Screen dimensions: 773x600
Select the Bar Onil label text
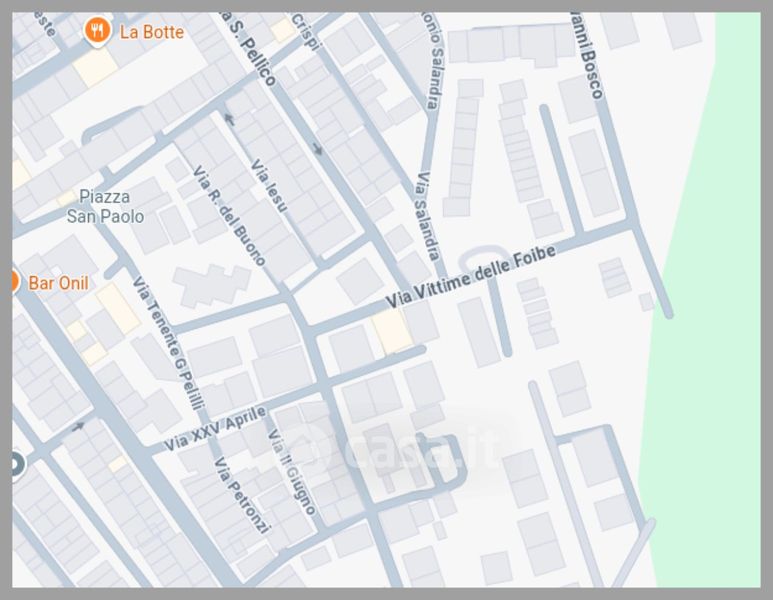[x=58, y=283]
